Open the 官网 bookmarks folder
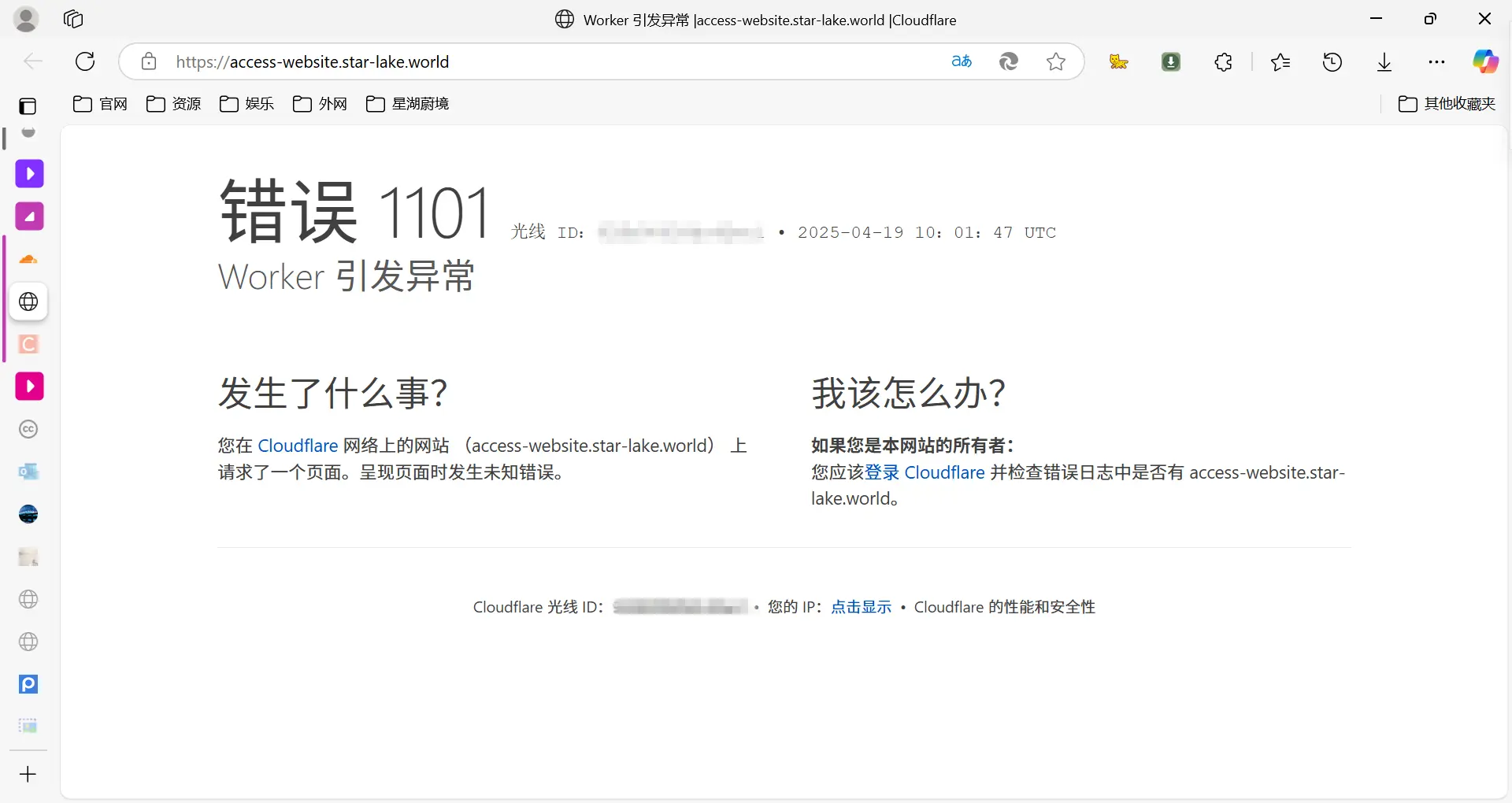This screenshot has height=803, width=1512. click(x=100, y=104)
